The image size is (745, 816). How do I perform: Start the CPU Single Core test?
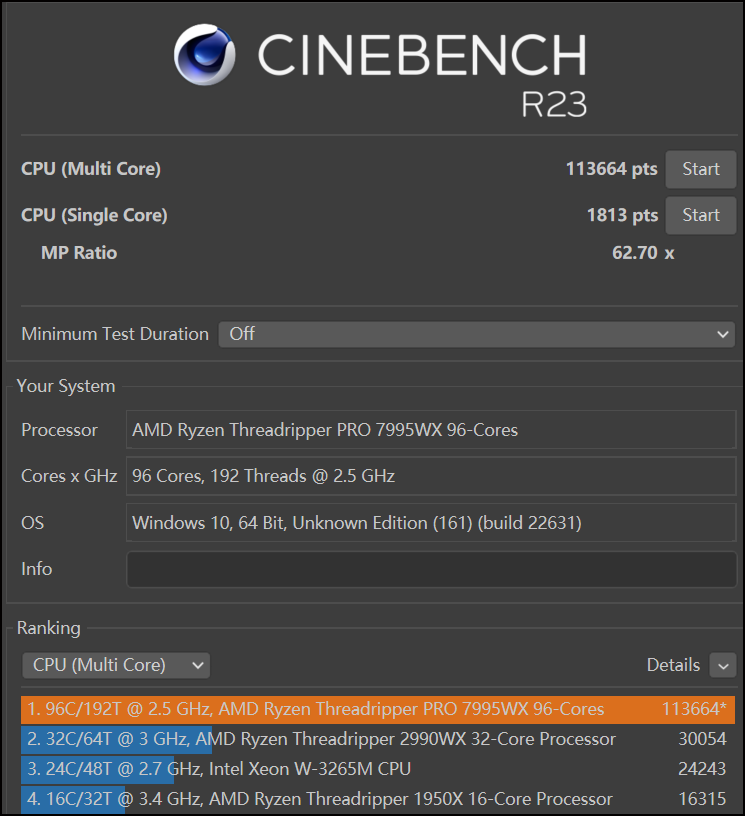coord(701,215)
